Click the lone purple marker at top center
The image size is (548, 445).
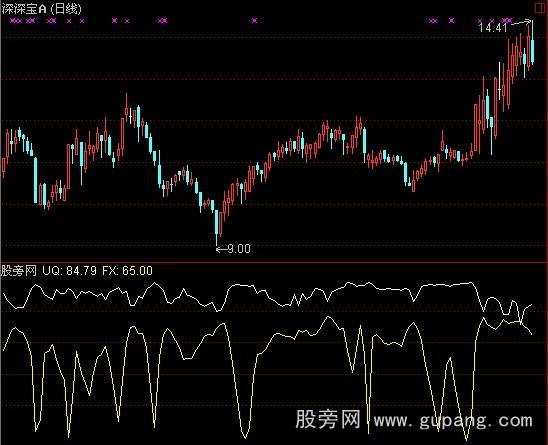tap(254, 21)
